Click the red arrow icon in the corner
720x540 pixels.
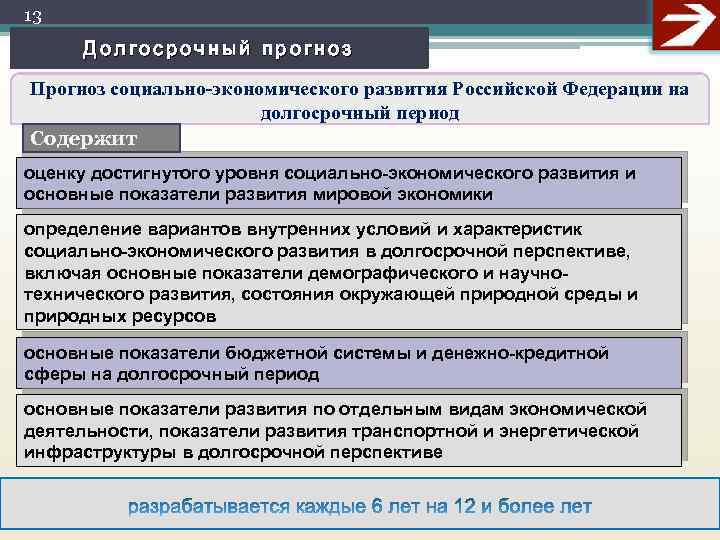686,24
